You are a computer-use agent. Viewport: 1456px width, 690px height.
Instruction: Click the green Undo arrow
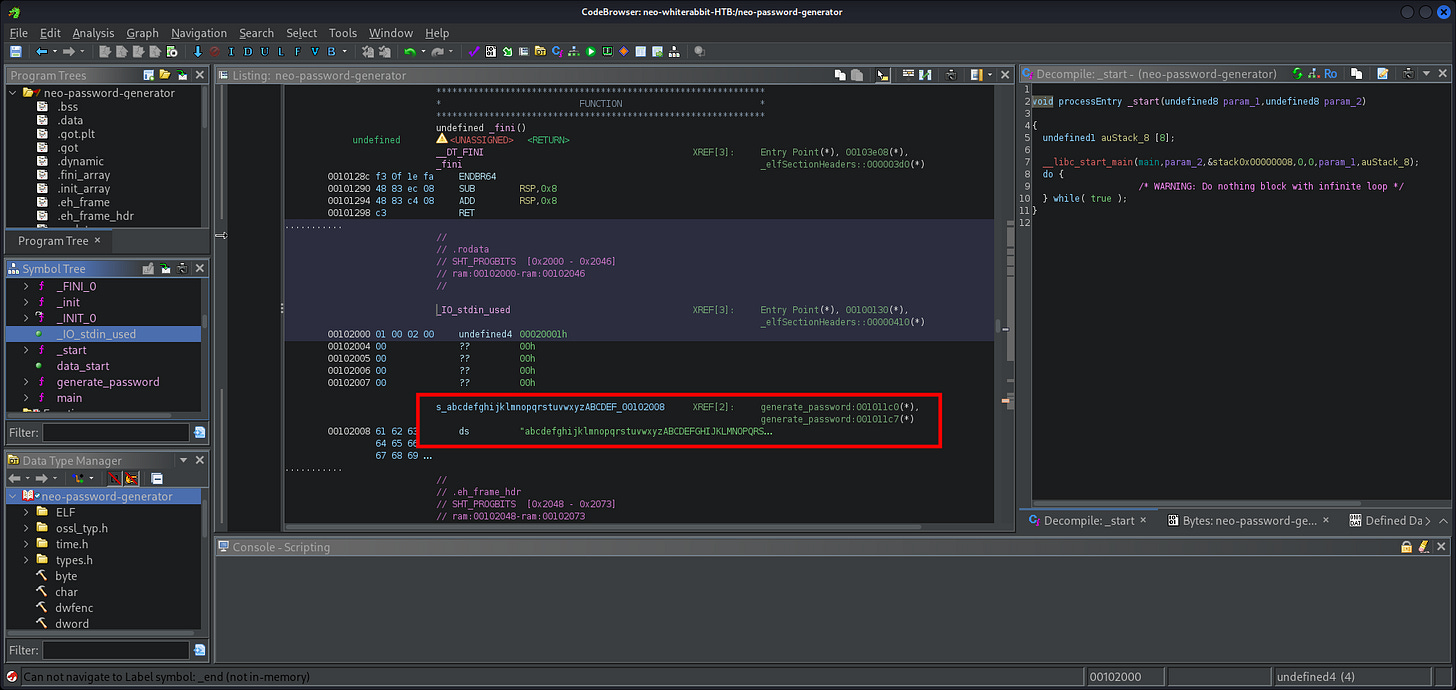[408, 52]
